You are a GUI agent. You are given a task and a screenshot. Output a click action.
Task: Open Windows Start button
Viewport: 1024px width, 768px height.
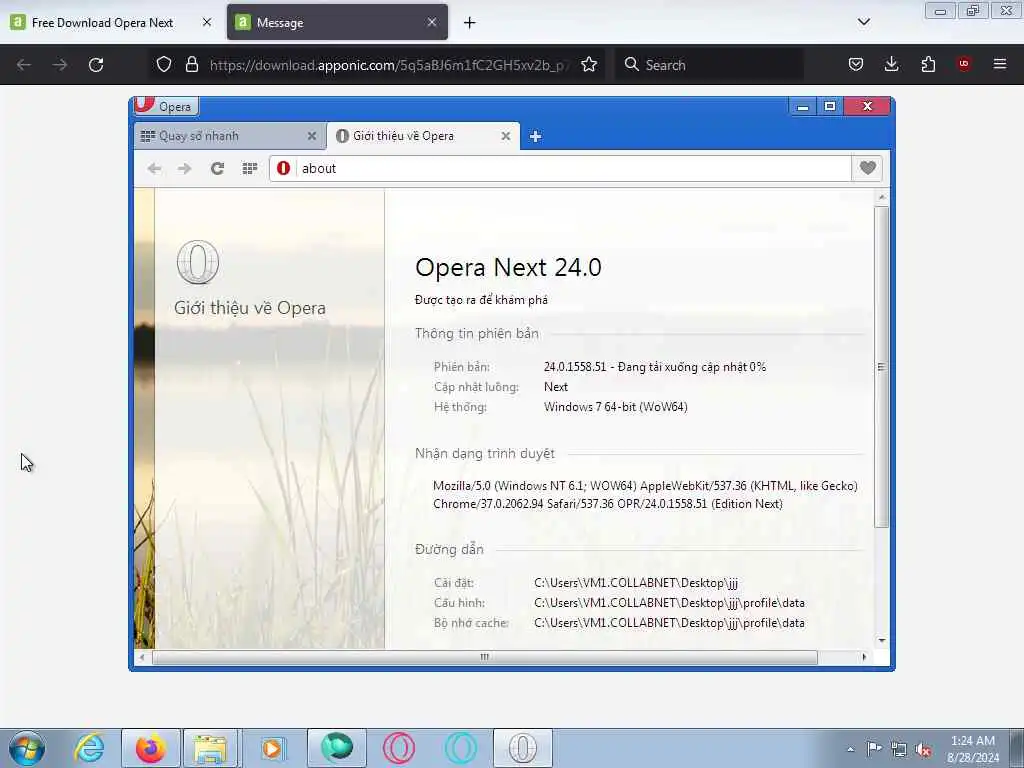tap(27, 748)
